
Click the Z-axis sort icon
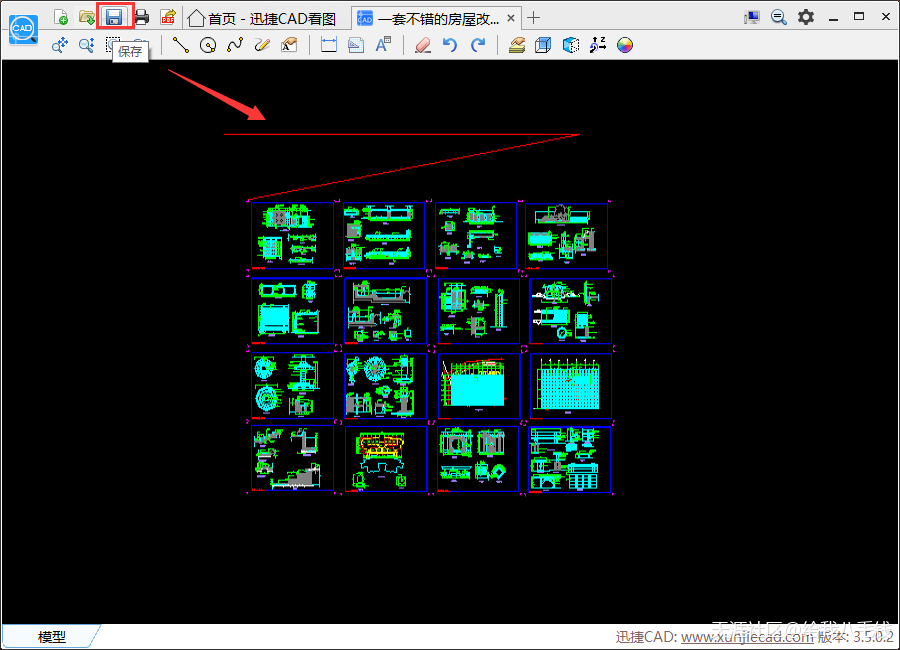598,45
